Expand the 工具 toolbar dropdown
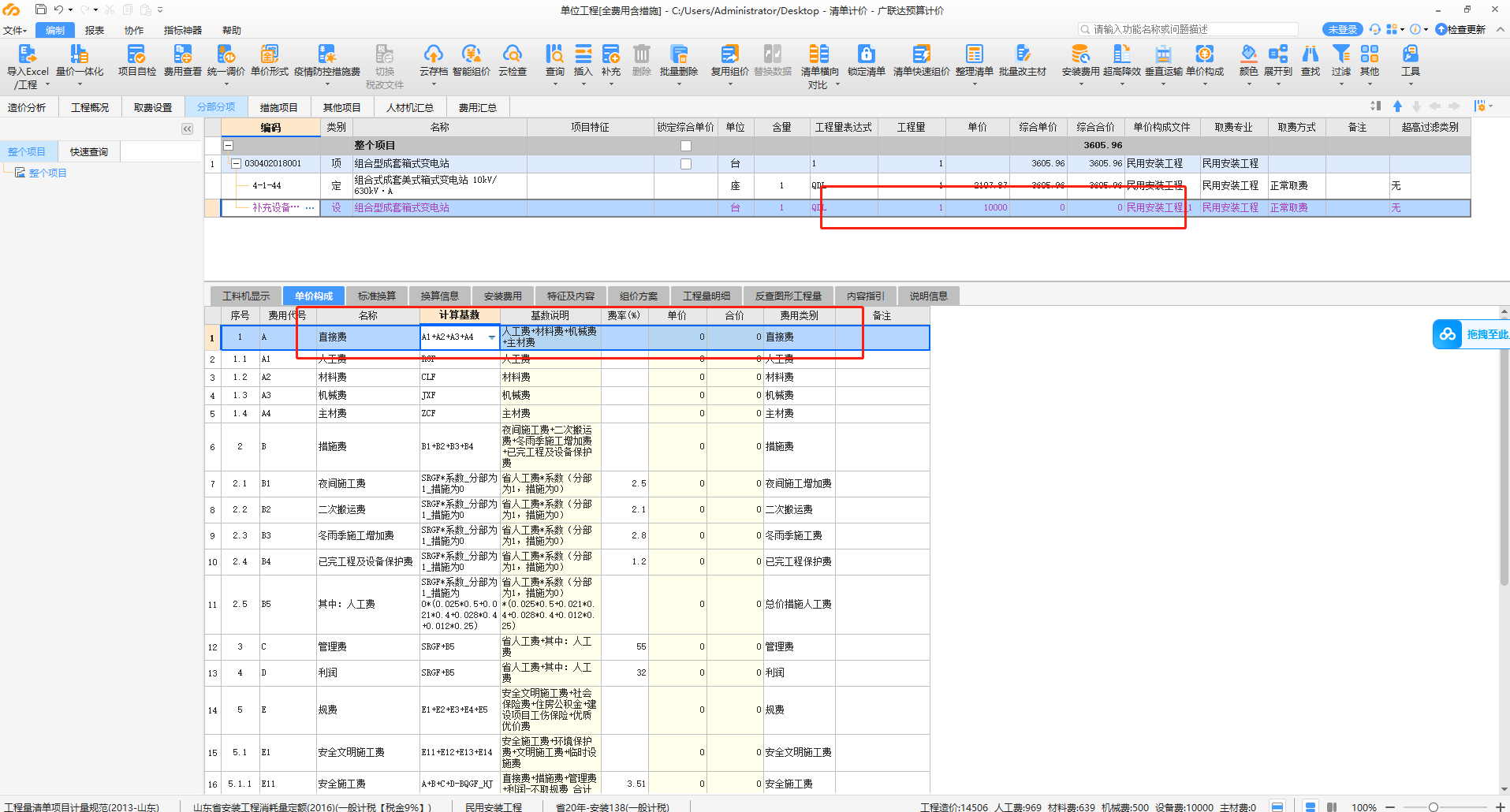1510x812 pixels. coord(1411,84)
